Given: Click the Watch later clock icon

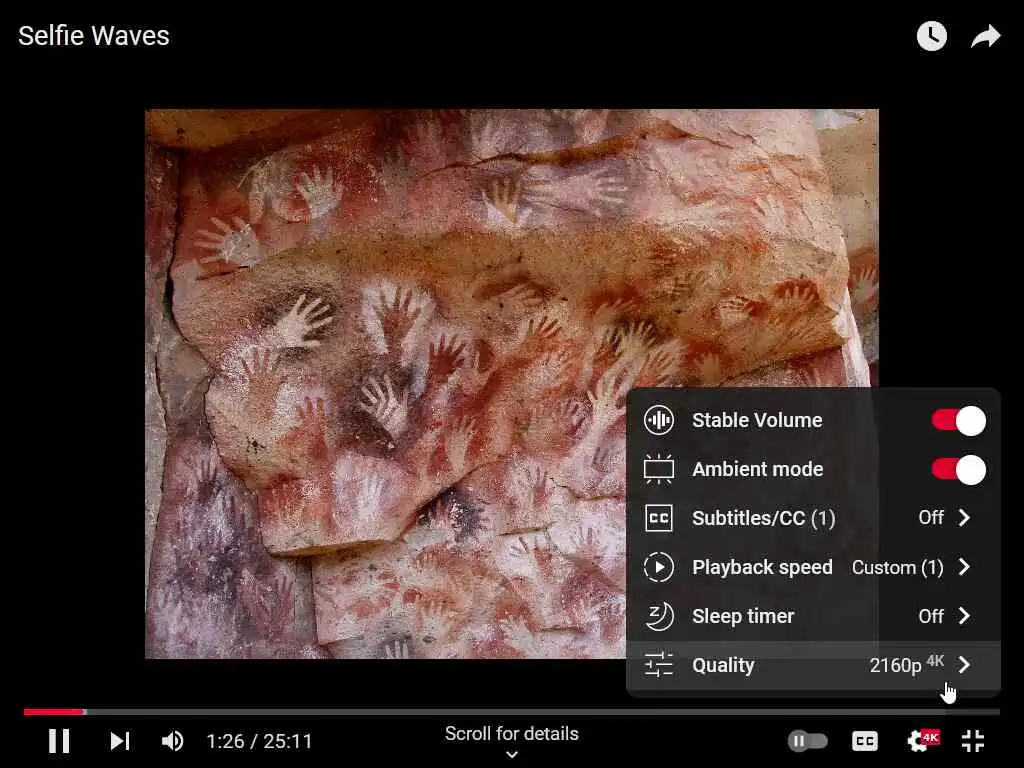Looking at the screenshot, I should (931, 36).
